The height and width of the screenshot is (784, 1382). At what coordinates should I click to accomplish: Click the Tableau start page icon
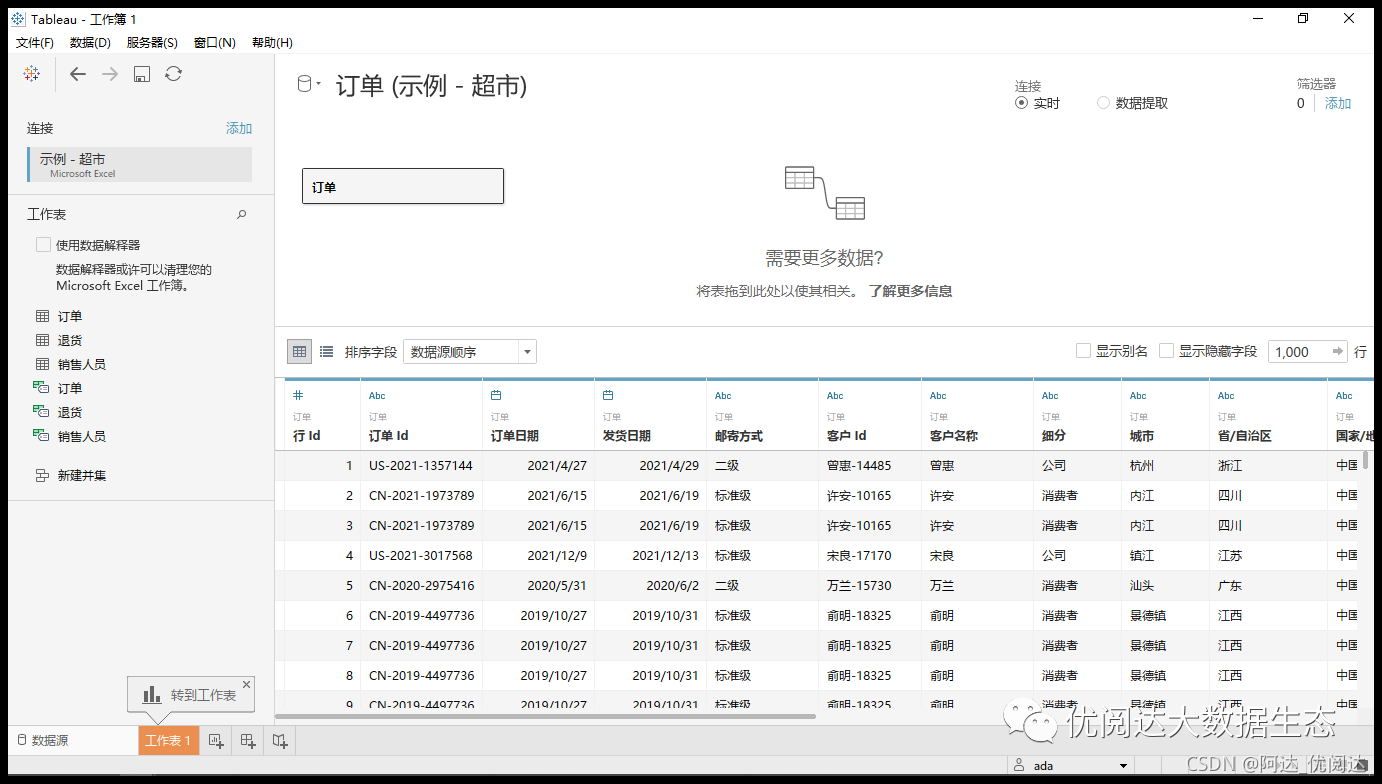point(32,74)
